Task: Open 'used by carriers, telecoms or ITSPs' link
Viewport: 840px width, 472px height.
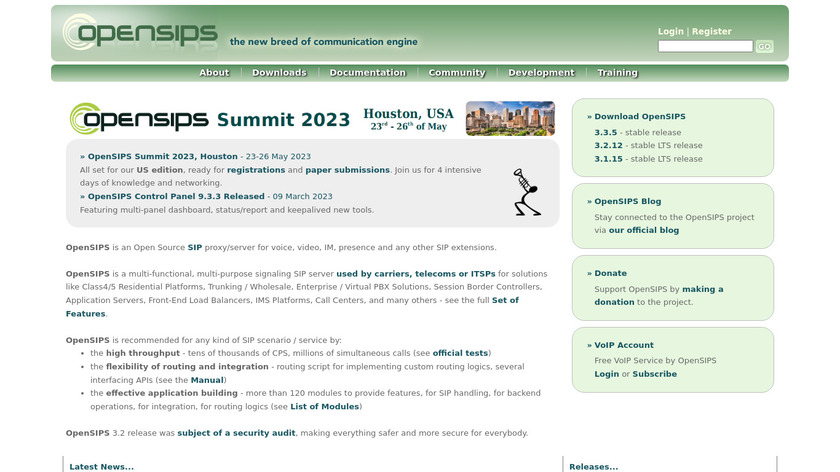Action: [416, 274]
